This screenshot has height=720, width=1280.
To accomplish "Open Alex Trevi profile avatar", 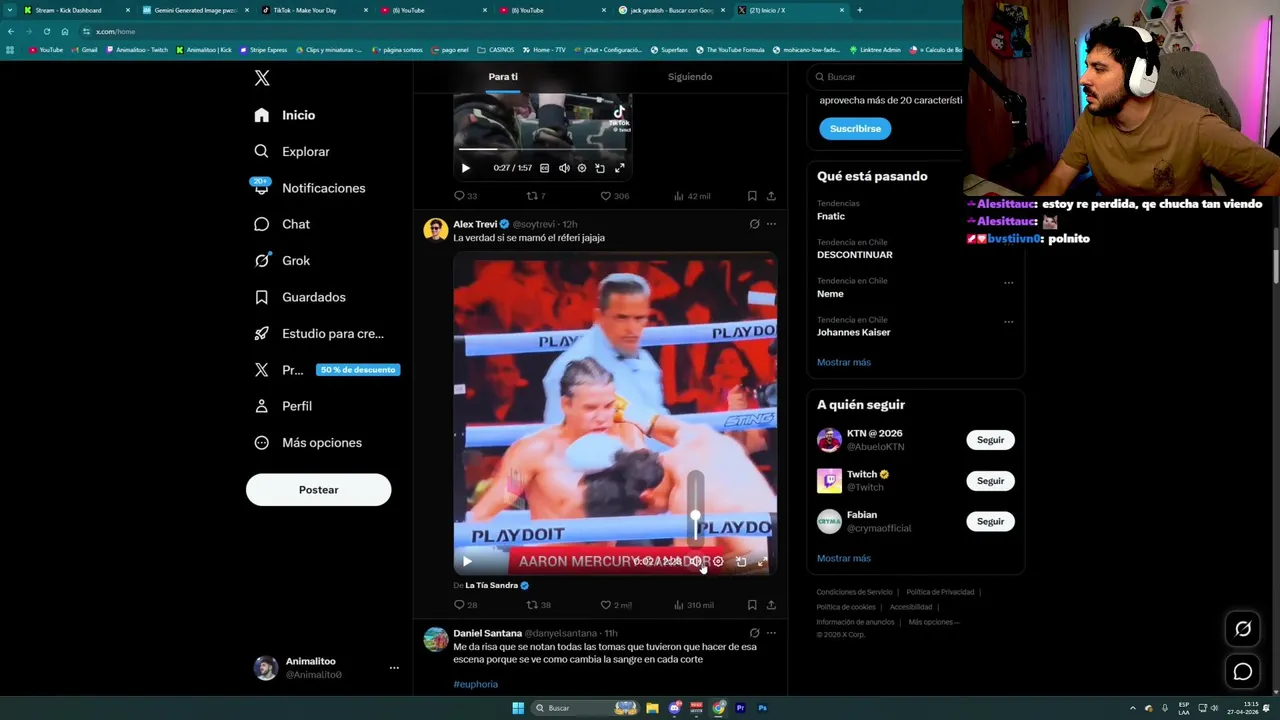I will [435, 230].
